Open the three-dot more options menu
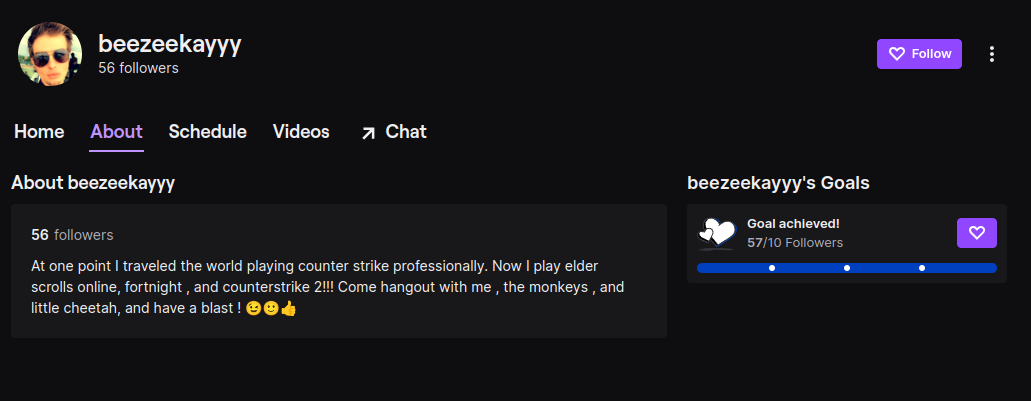Screen dimensions: 1031x401 click(x=992, y=54)
